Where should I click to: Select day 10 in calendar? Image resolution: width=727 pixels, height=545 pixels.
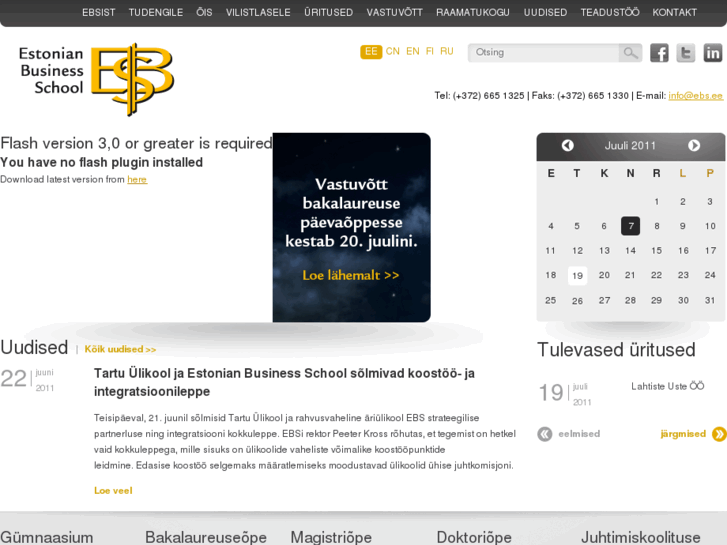tap(710, 226)
